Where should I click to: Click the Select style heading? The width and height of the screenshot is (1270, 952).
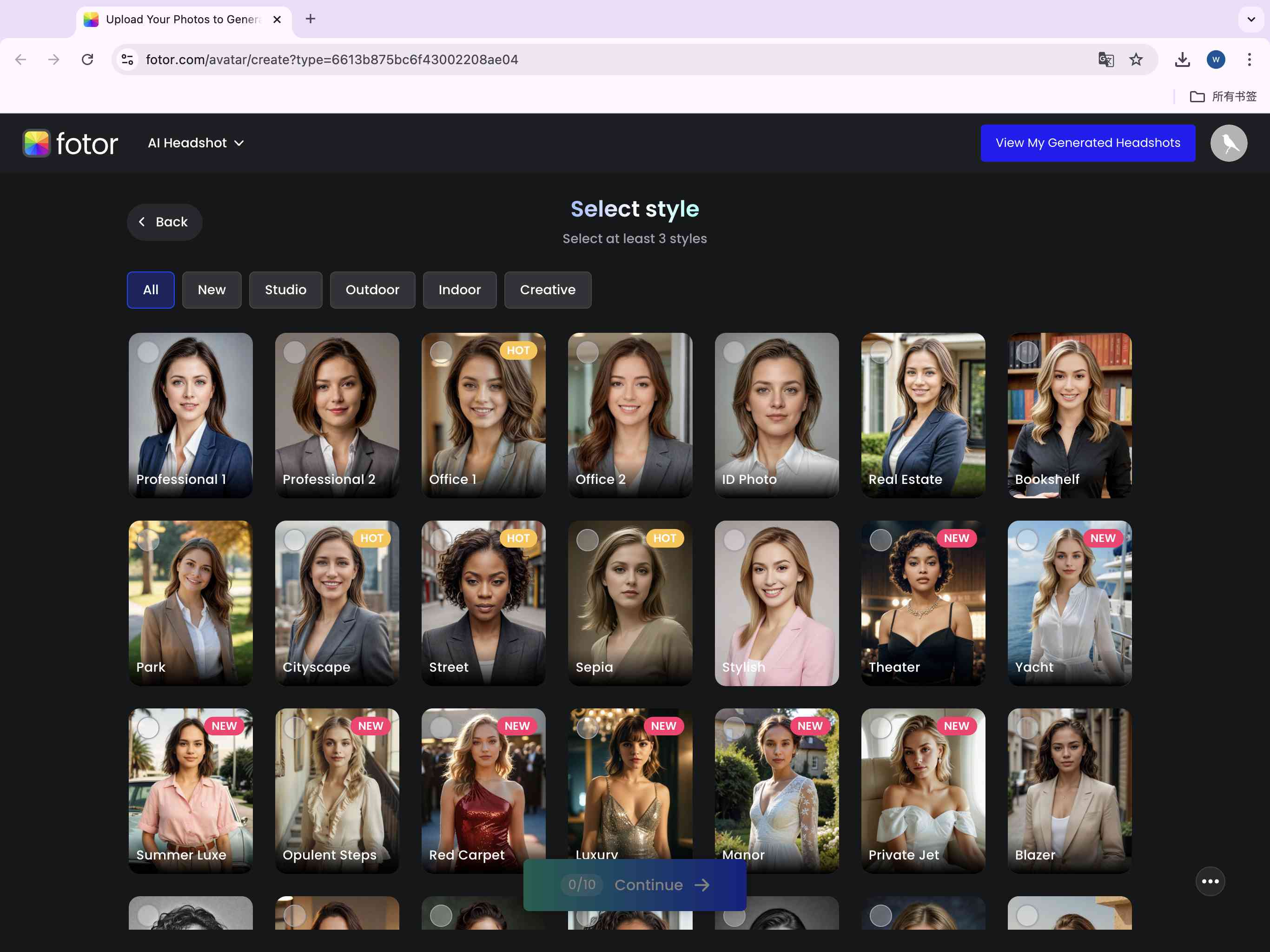coord(635,209)
